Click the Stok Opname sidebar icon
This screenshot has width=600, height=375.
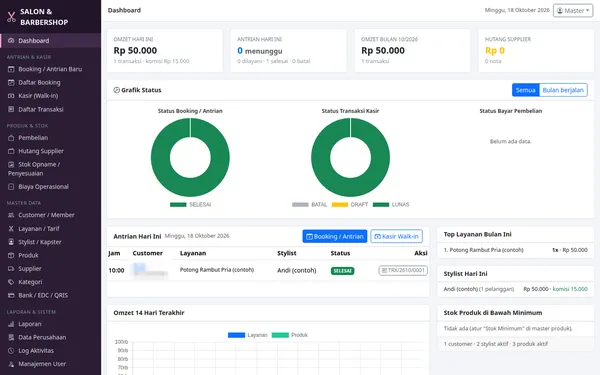tap(11, 165)
